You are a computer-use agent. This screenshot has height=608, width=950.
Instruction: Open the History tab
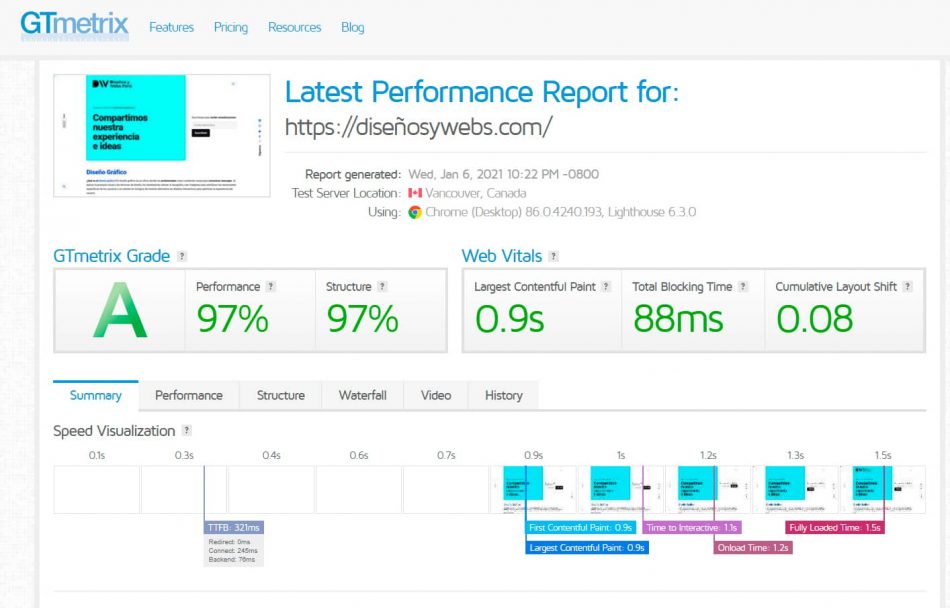(x=503, y=395)
